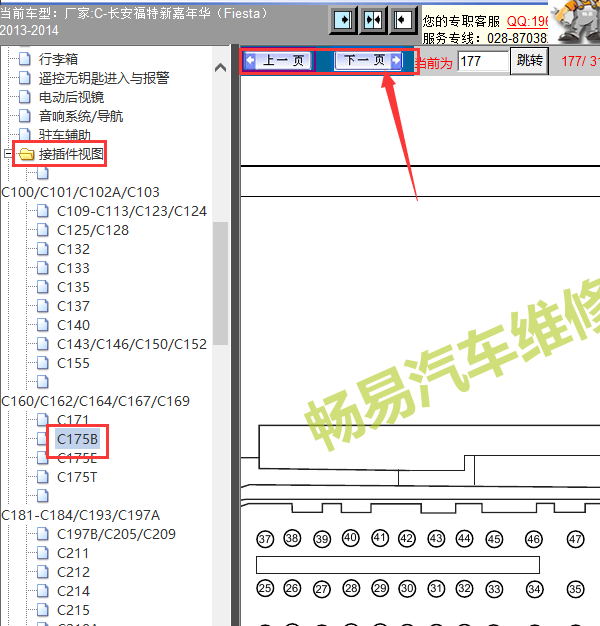Click the page icon beside C212

43,572
